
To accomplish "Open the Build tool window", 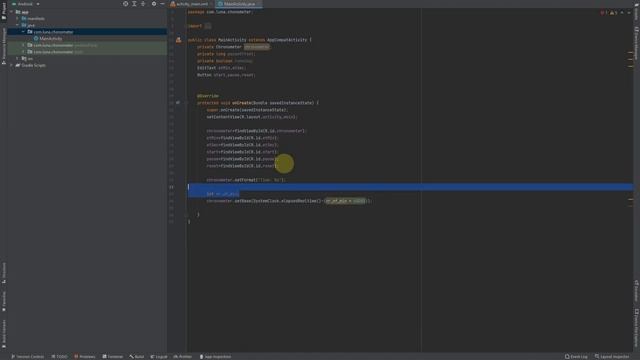I will [137, 356].
